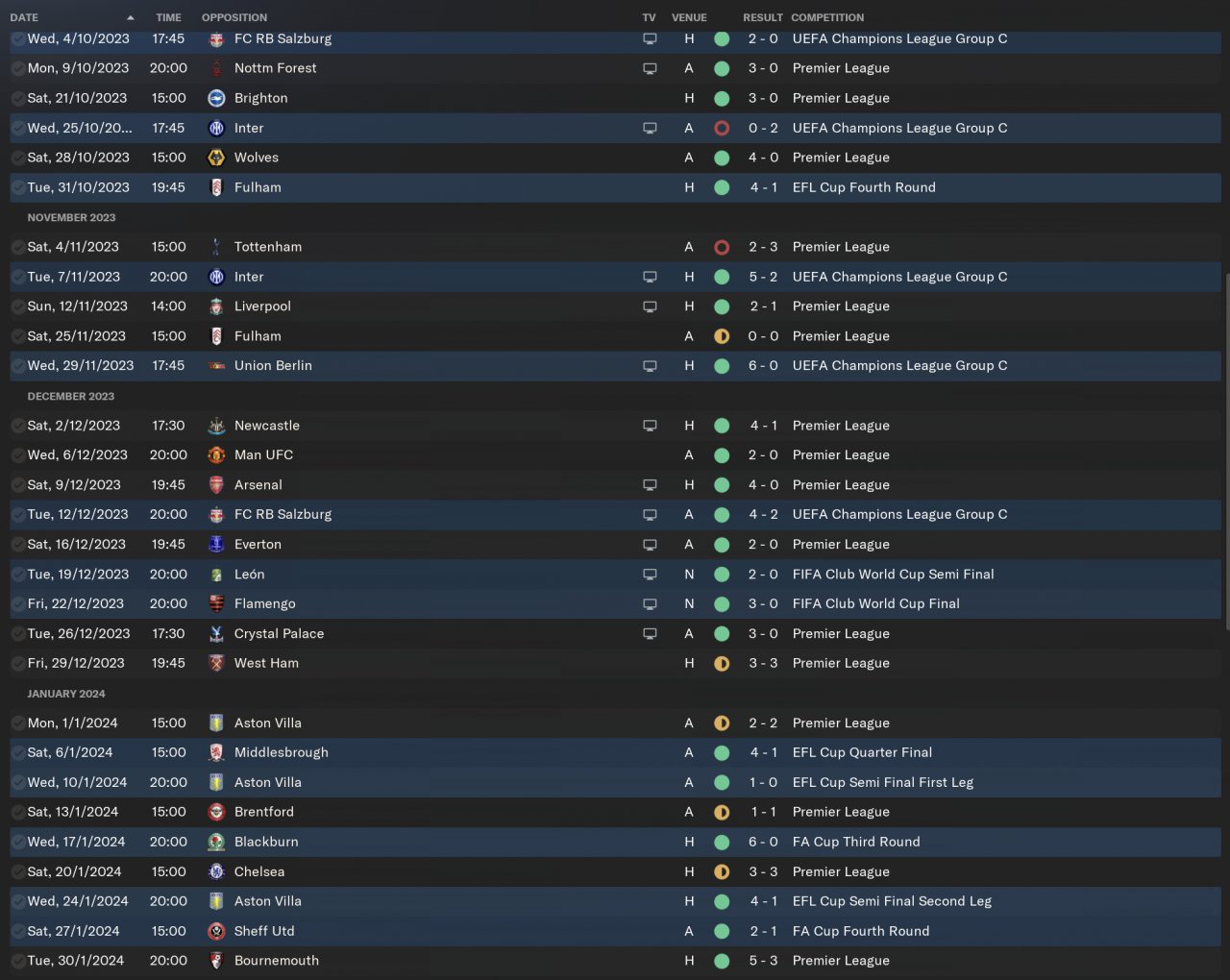1230x980 pixels.
Task: Click the red loss indicator on the Tottenham row
Action: [x=722, y=247]
